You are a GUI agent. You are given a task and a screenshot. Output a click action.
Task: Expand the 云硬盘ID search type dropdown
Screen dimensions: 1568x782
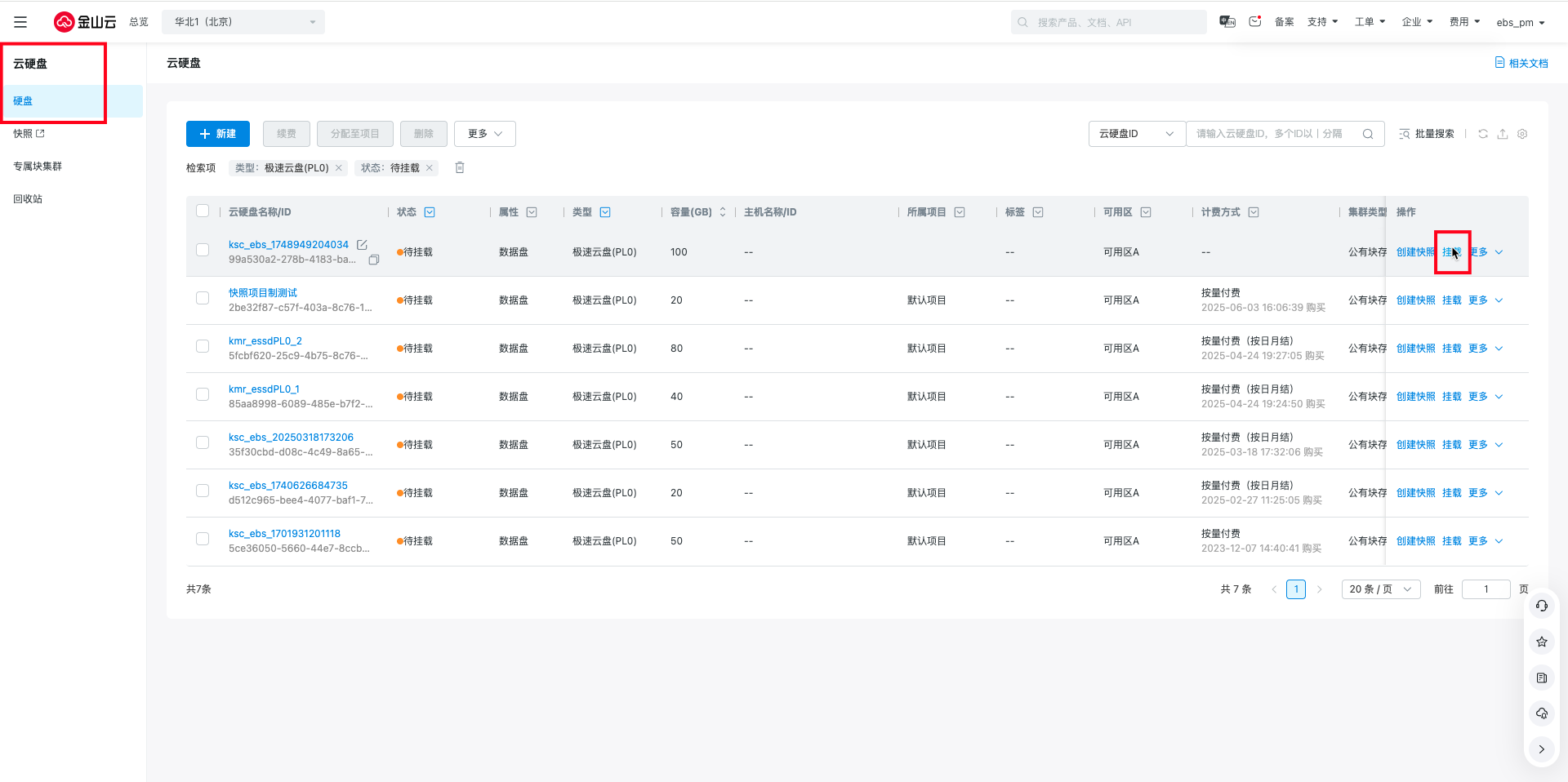(x=1136, y=134)
